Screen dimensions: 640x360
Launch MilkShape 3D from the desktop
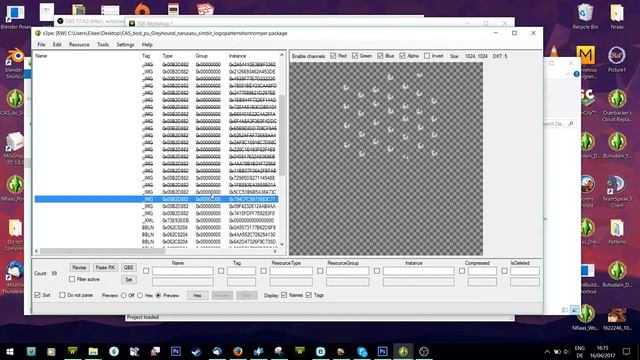click(14, 148)
